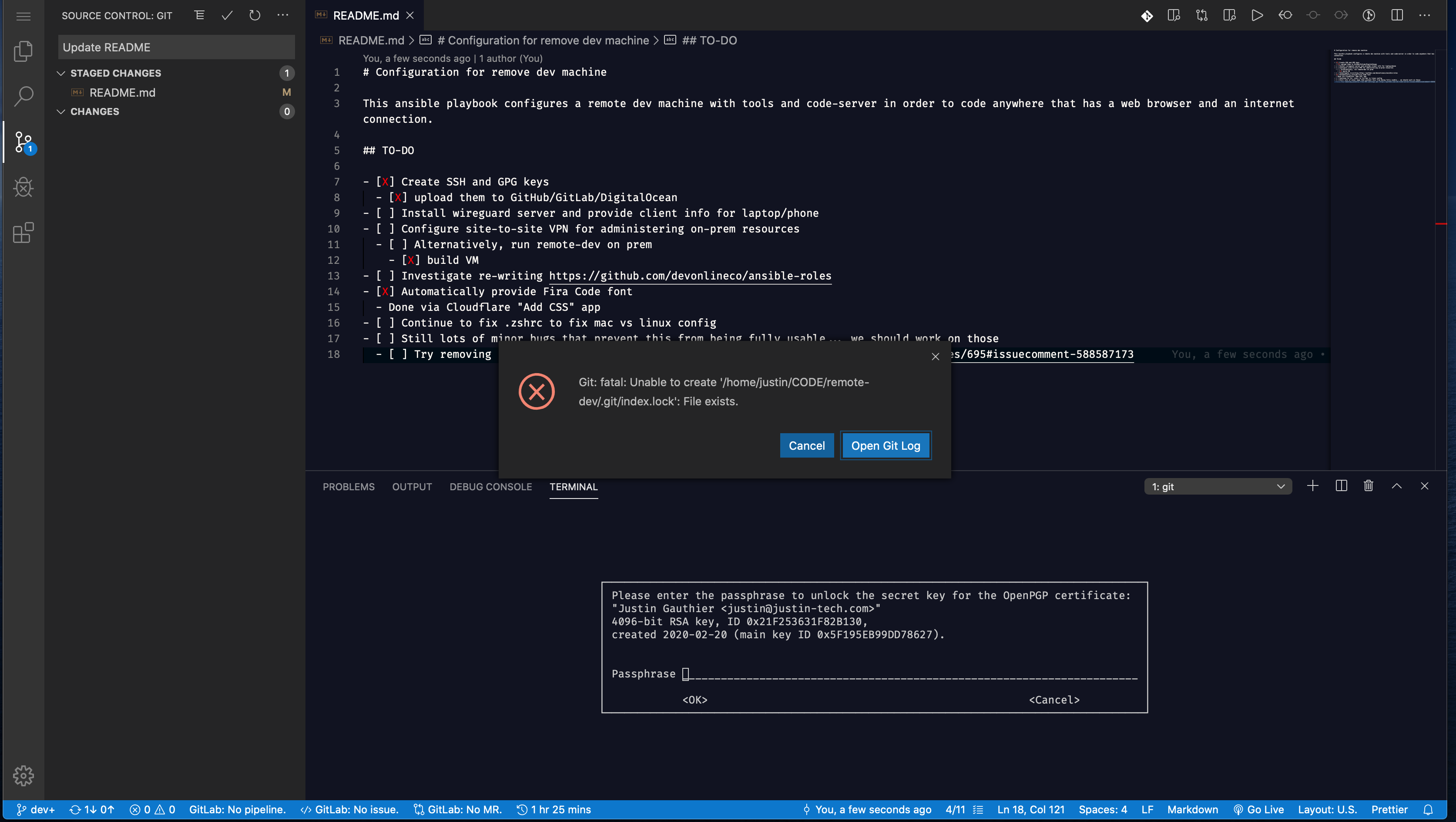
Task: Open the Source Control view in the activity bar
Action: point(23,141)
